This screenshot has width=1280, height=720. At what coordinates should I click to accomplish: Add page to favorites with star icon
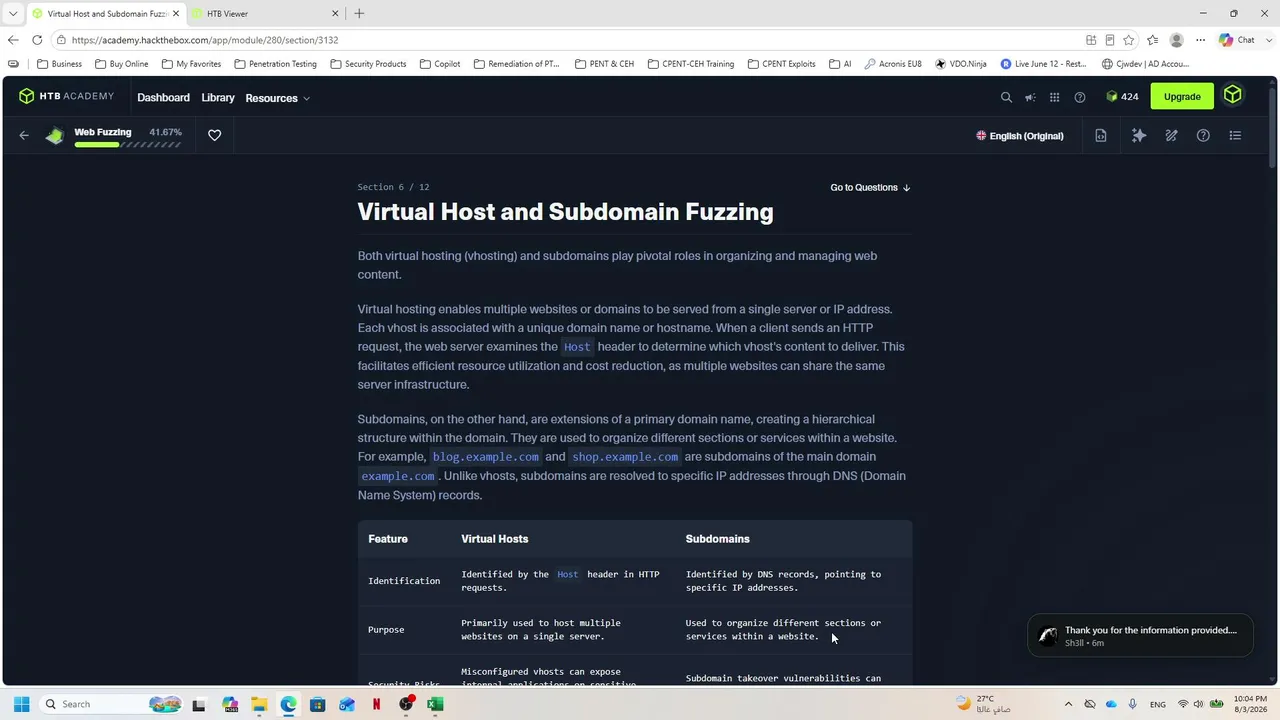click(1129, 40)
